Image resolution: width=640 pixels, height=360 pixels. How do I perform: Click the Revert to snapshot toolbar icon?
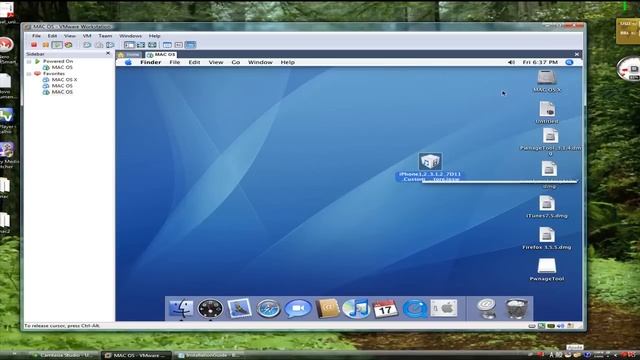click(99, 45)
